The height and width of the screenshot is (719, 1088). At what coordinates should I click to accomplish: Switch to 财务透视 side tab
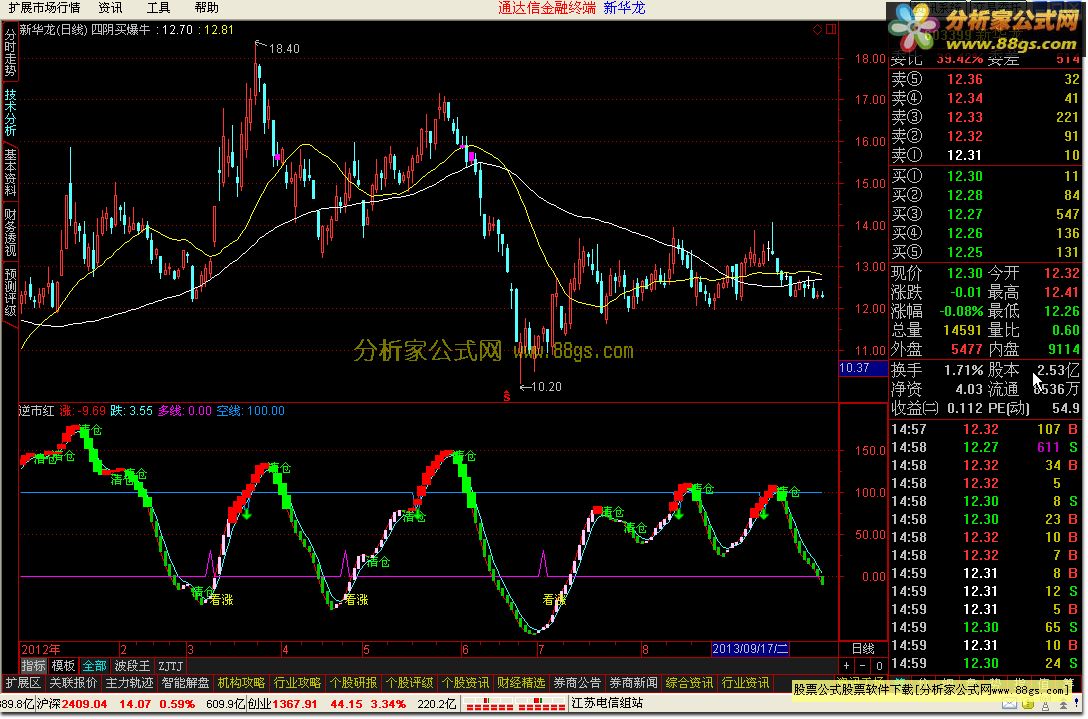coord(10,232)
